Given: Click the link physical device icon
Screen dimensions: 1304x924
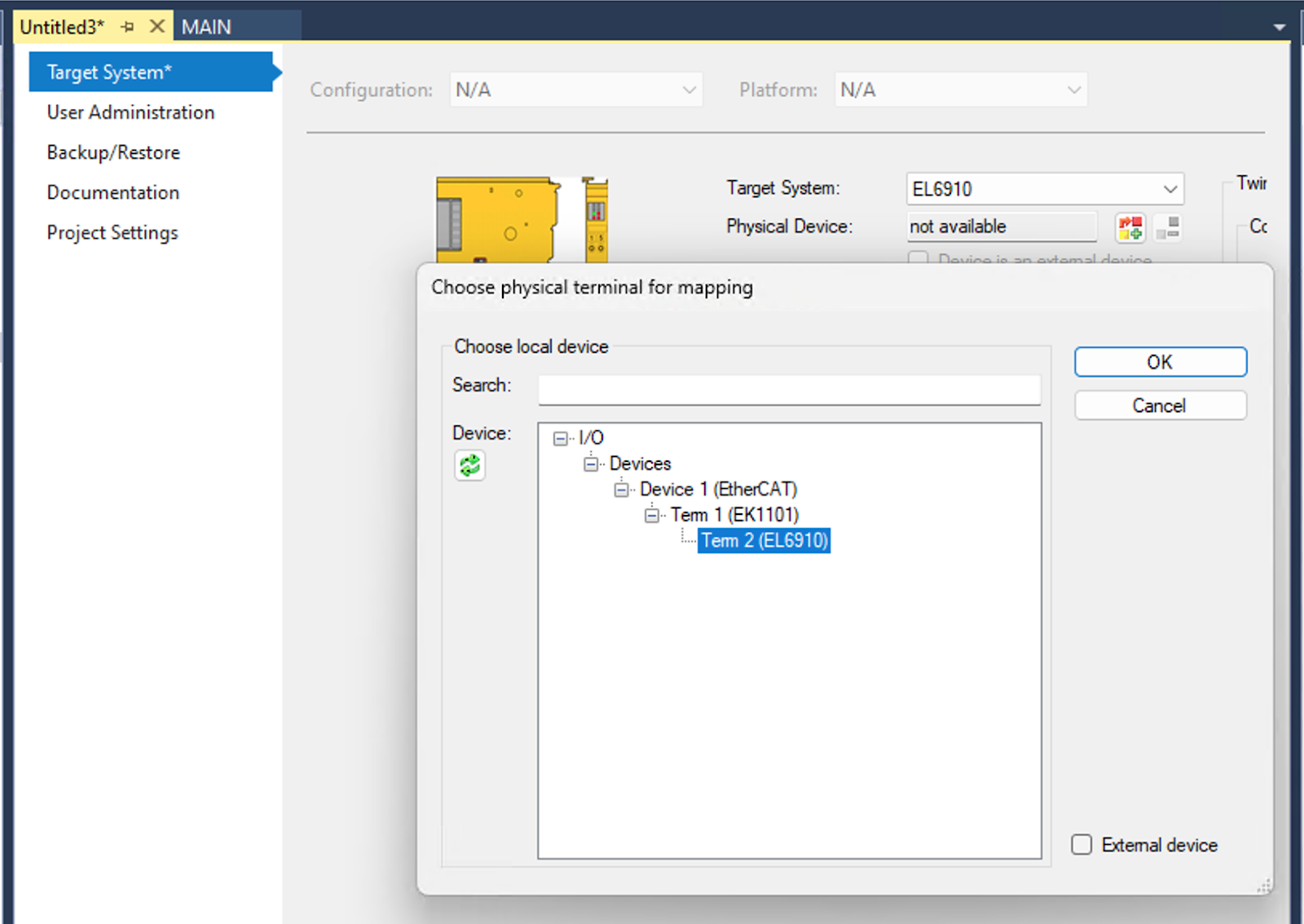Looking at the screenshot, I should tap(1130, 227).
